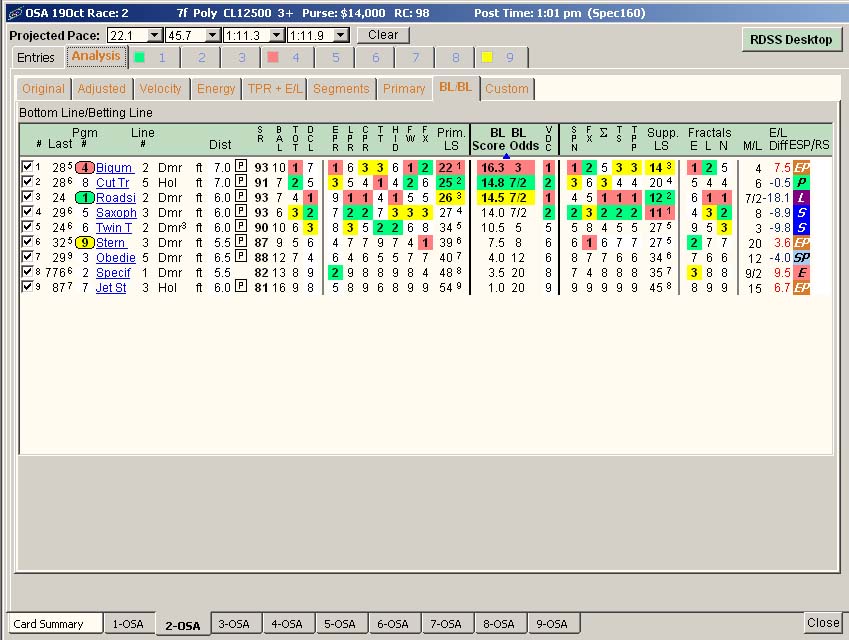
Task: Click the blue sort arrow under BL Score
Action: pos(506,156)
